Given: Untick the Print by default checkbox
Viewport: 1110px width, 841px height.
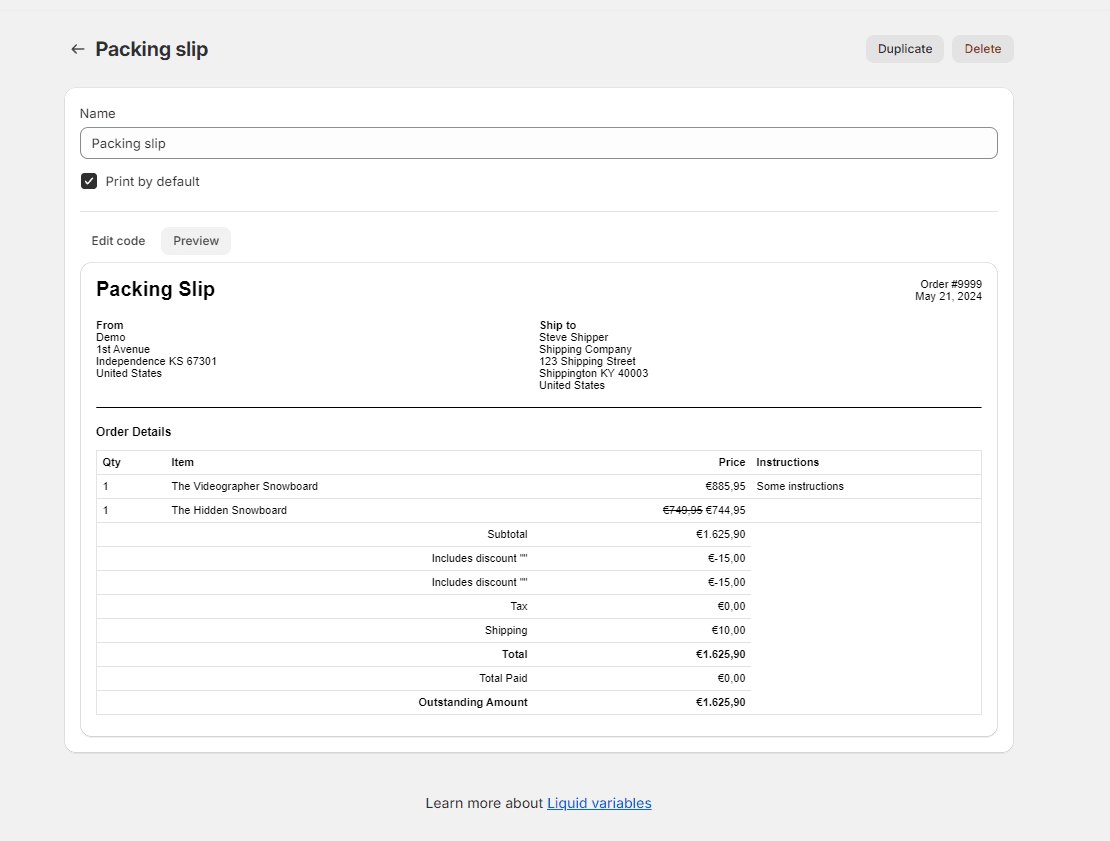Looking at the screenshot, I should (89, 181).
